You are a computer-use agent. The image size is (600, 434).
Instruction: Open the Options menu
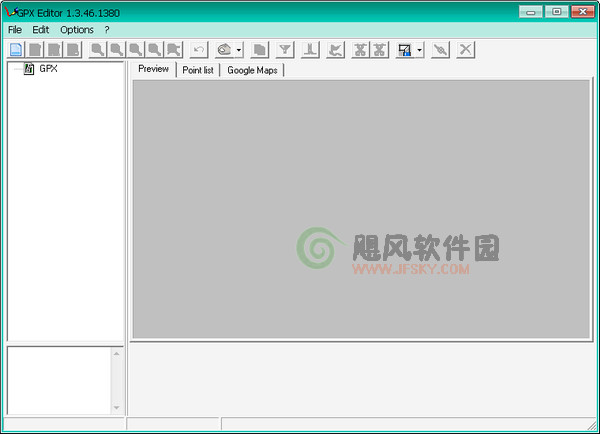(77, 30)
